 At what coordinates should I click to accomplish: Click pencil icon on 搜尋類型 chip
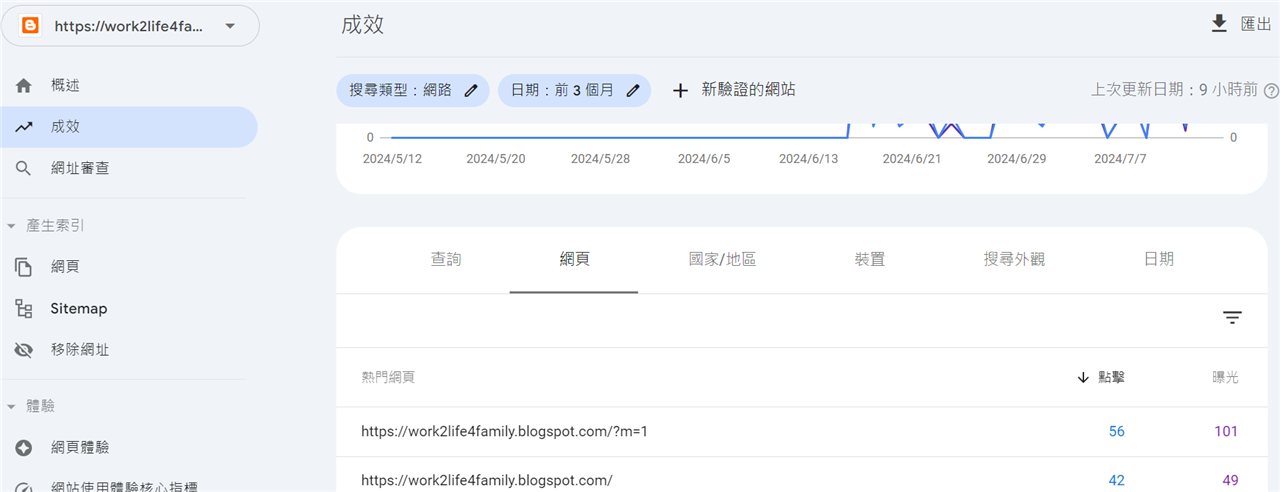point(471,90)
